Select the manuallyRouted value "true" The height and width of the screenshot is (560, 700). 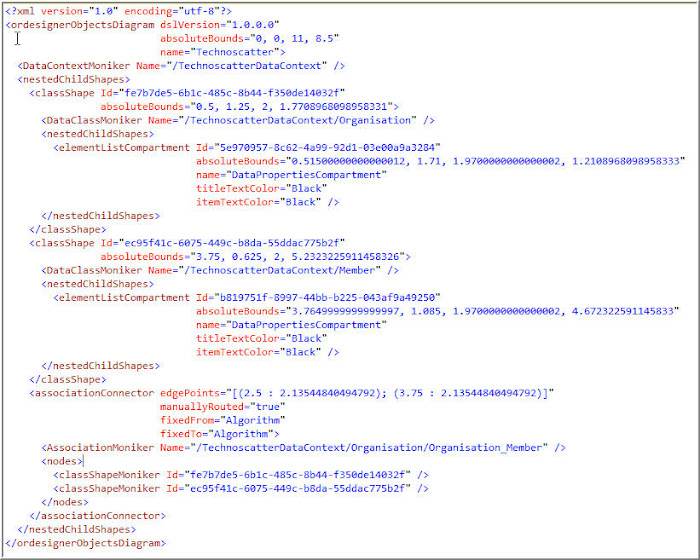pos(267,407)
